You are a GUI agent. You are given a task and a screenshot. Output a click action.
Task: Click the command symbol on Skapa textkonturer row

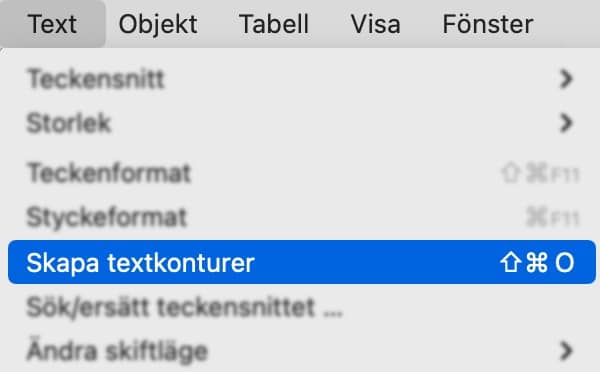[x=537, y=263]
